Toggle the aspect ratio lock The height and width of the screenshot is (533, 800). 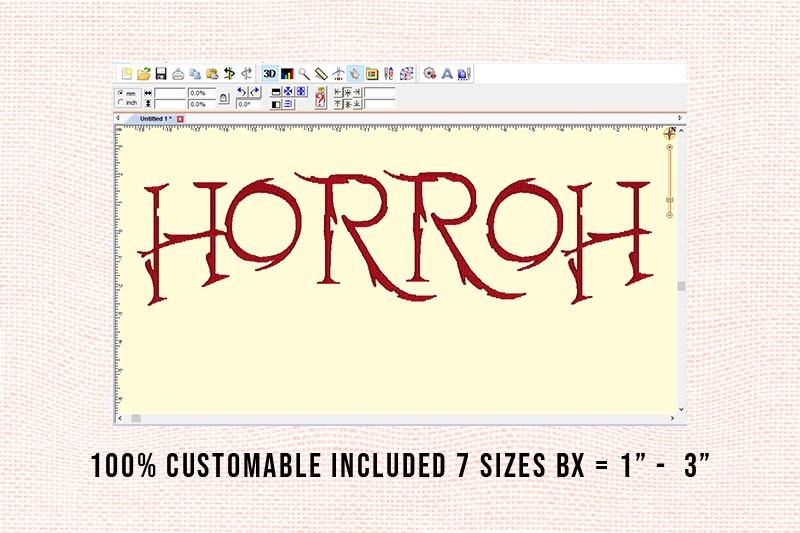(223, 98)
